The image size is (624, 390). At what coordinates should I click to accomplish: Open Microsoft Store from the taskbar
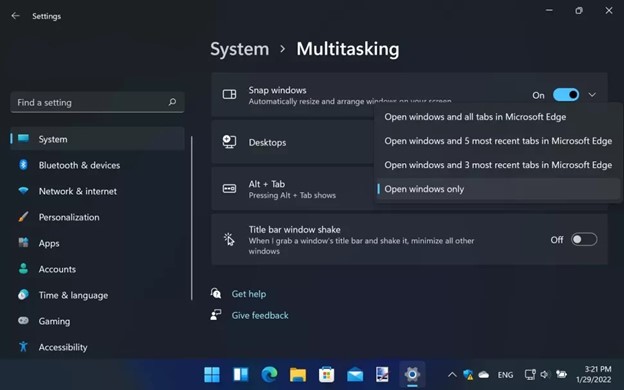[x=326, y=374]
